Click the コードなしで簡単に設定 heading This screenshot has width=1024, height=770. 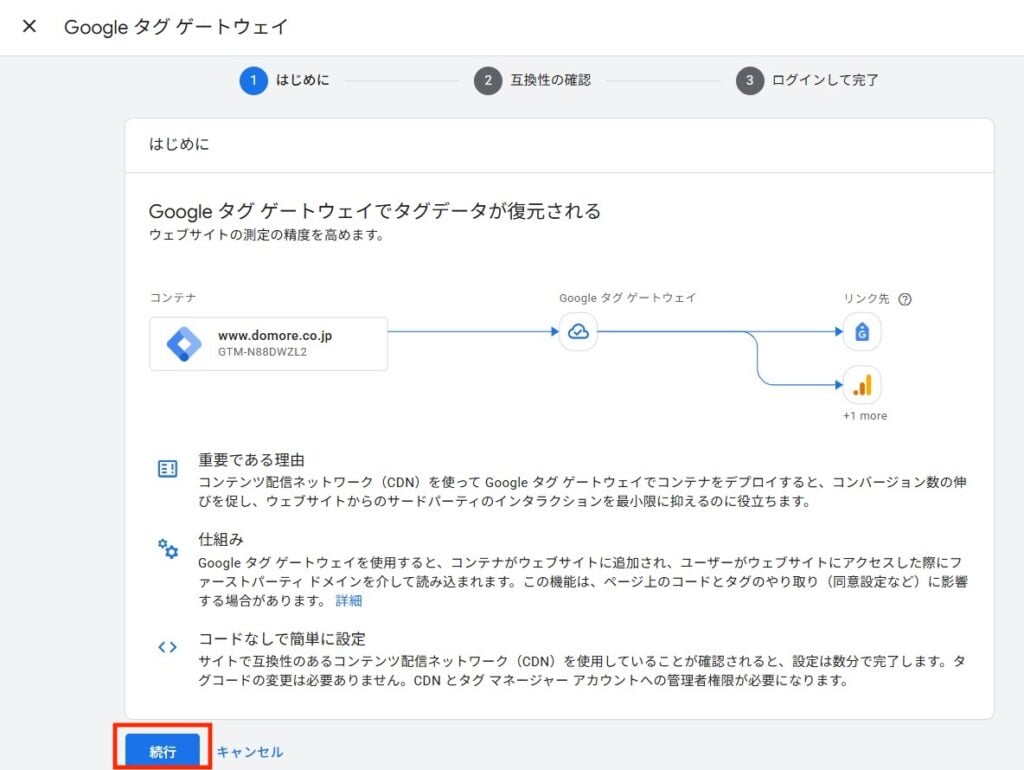[282, 639]
